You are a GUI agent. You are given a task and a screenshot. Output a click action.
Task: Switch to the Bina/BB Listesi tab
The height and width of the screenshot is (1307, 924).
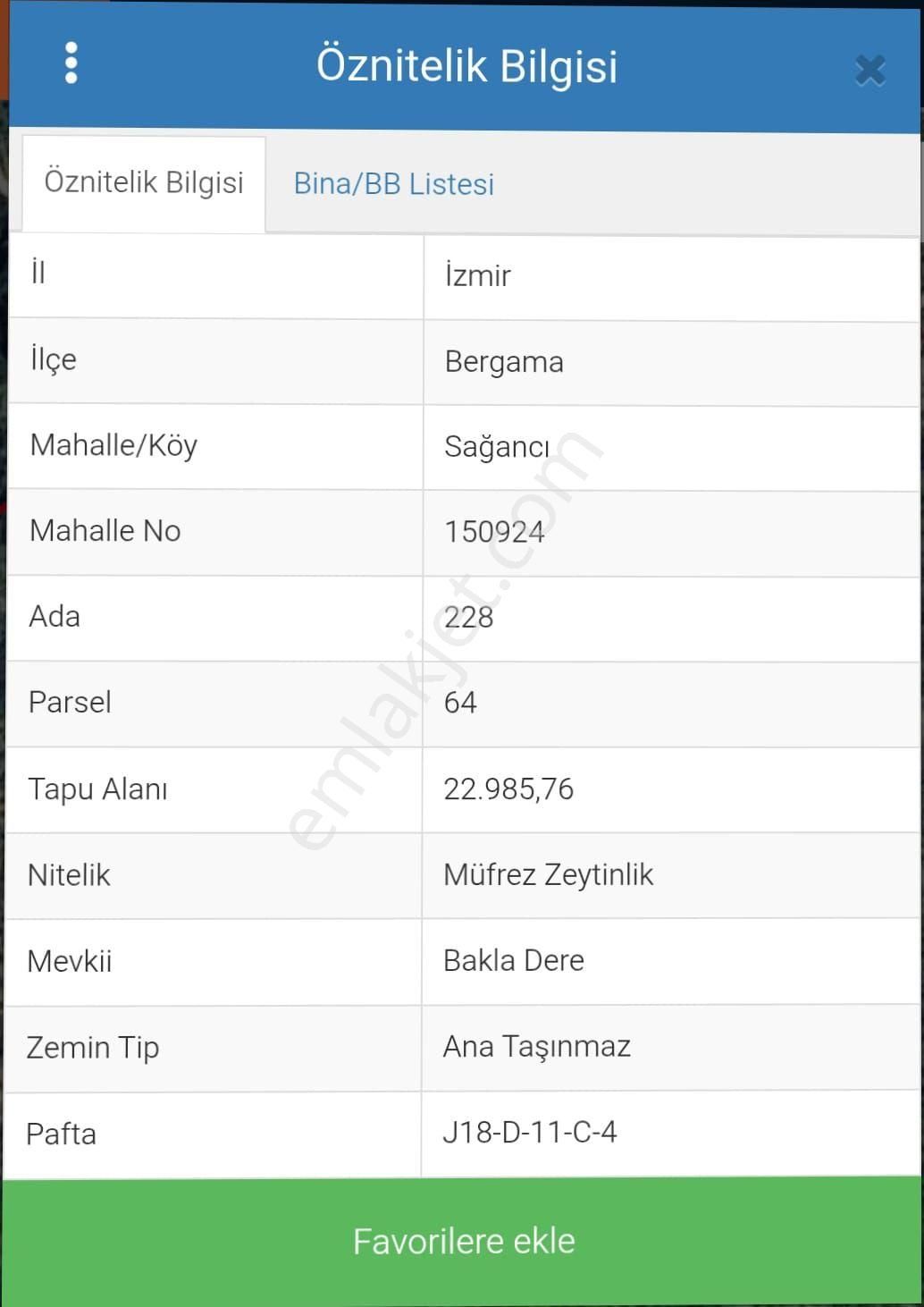click(394, 184)
